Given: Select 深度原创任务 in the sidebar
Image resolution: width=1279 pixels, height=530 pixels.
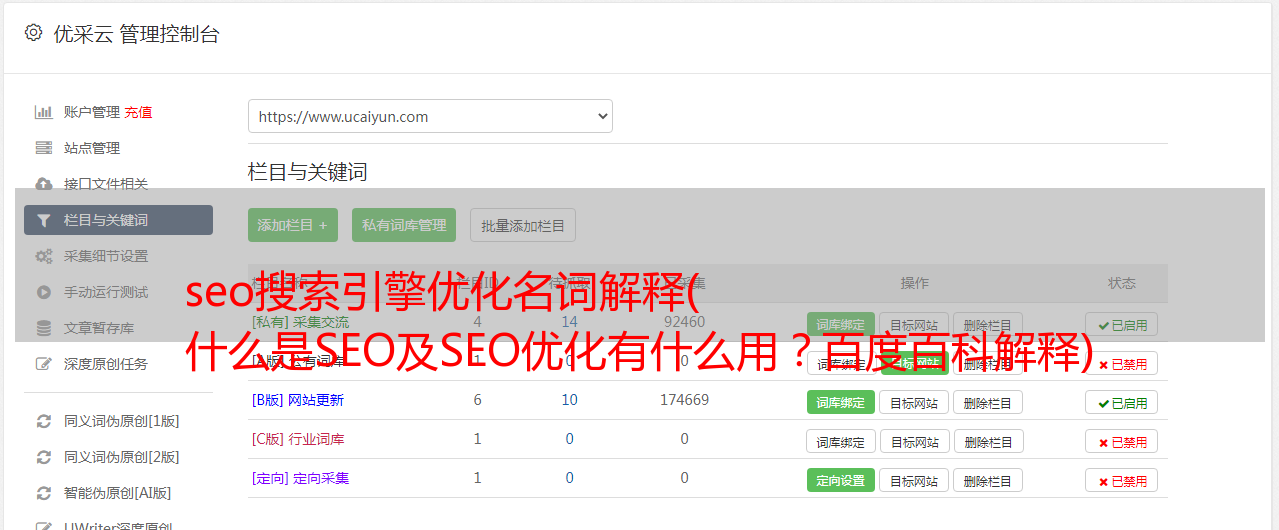Looking at the screenshot, I should tap(106, 364).
